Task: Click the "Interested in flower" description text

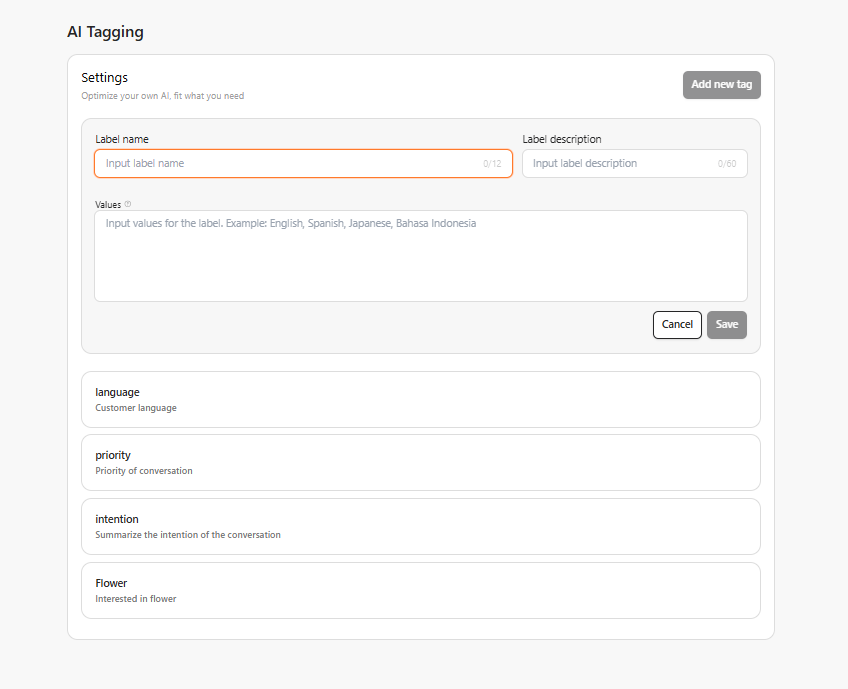Action: 135,599
